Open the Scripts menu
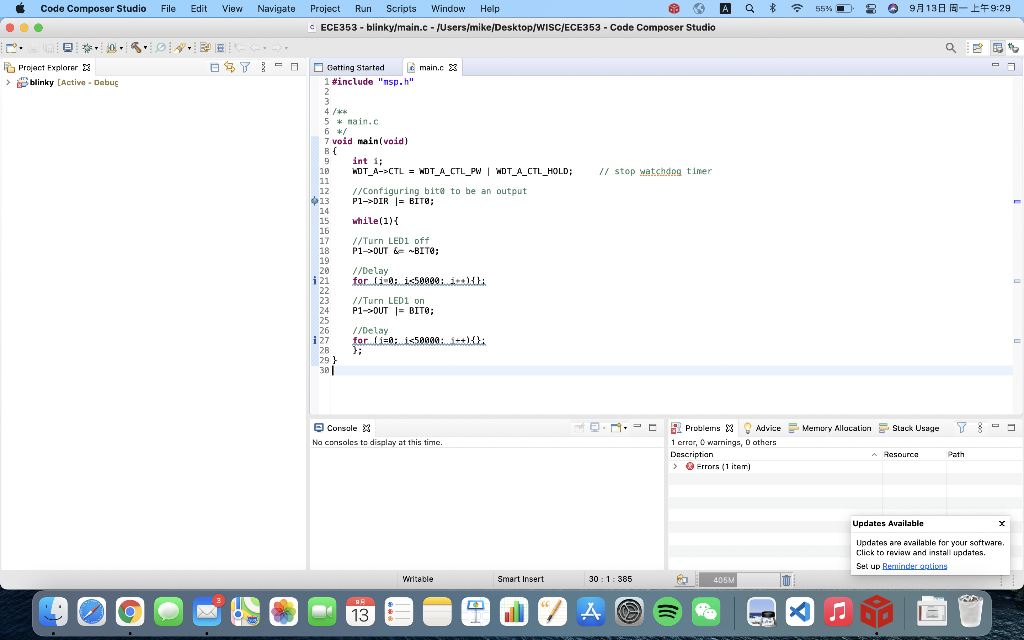1024x640 pixels. pos(401,8)
